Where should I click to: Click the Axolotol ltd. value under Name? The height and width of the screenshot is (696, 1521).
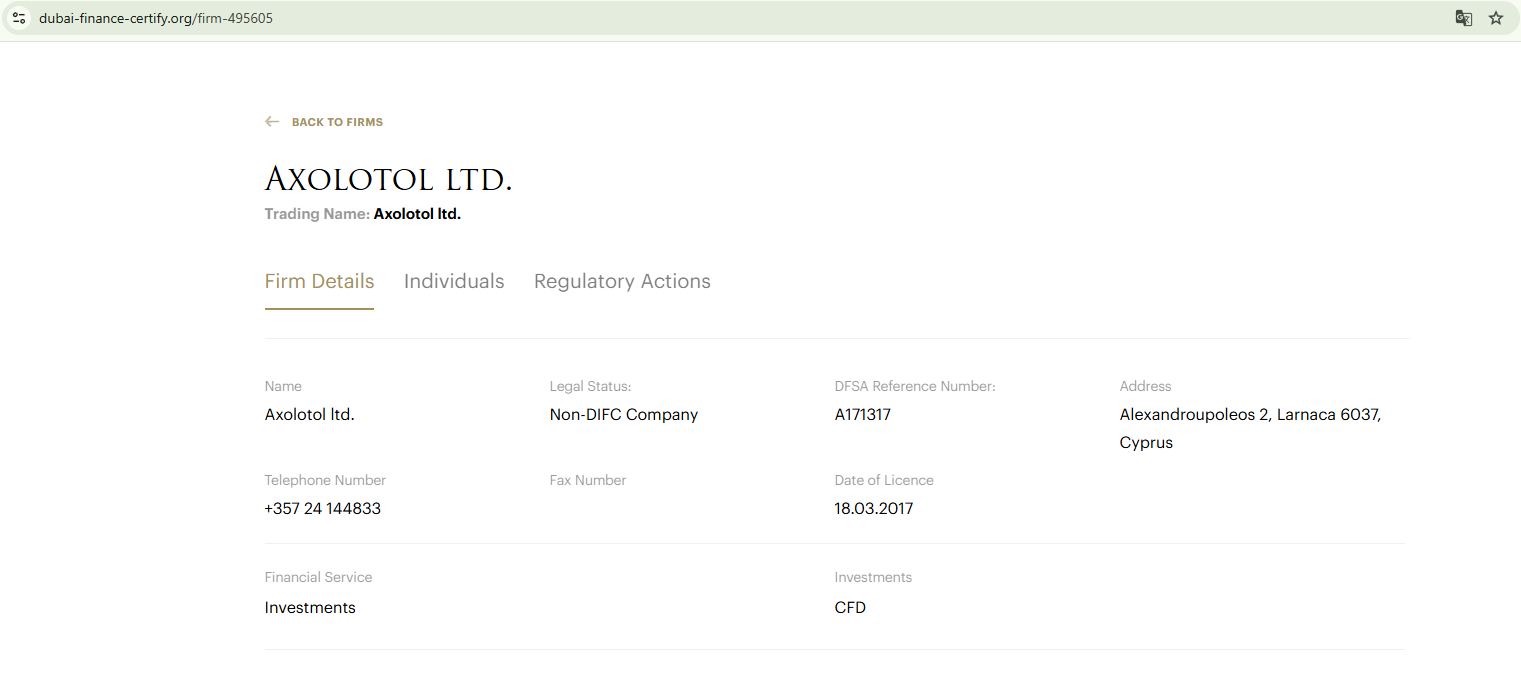tap(310, 414)
